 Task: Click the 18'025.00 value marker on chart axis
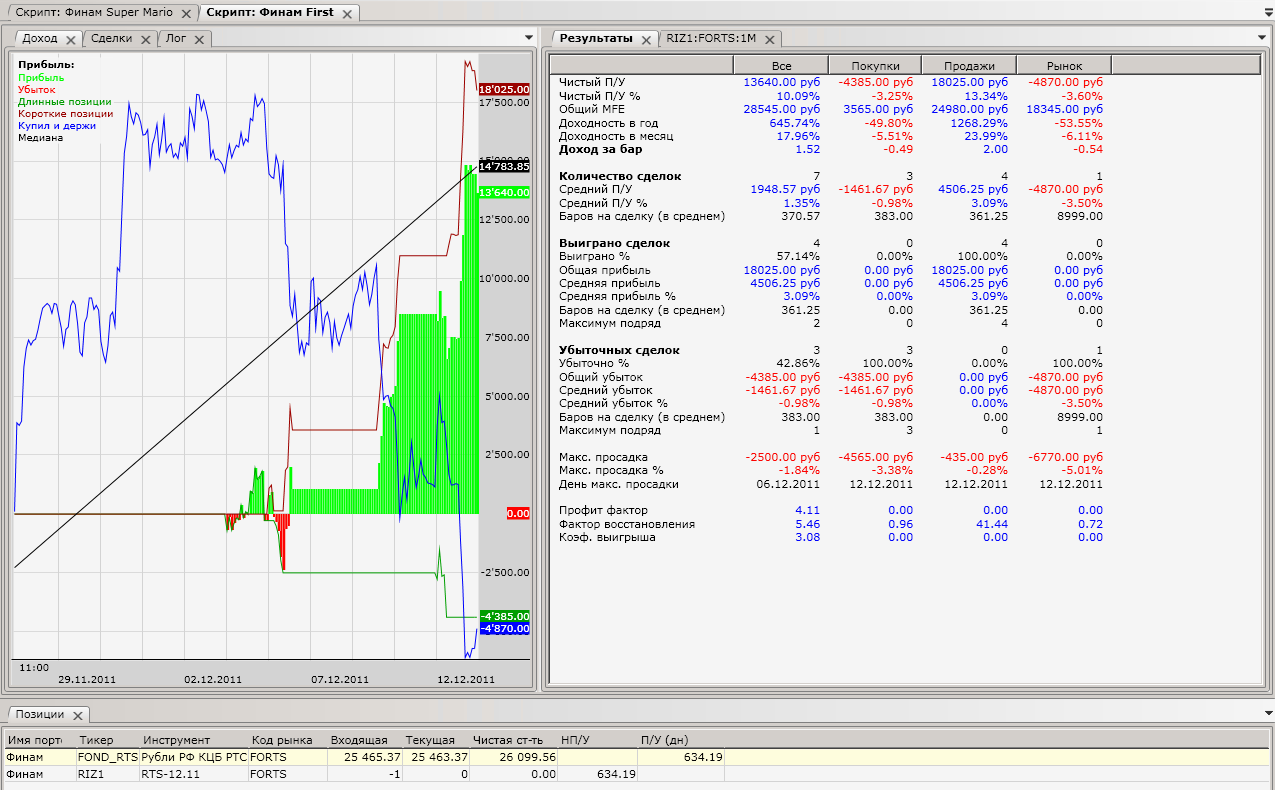(504, 89)
